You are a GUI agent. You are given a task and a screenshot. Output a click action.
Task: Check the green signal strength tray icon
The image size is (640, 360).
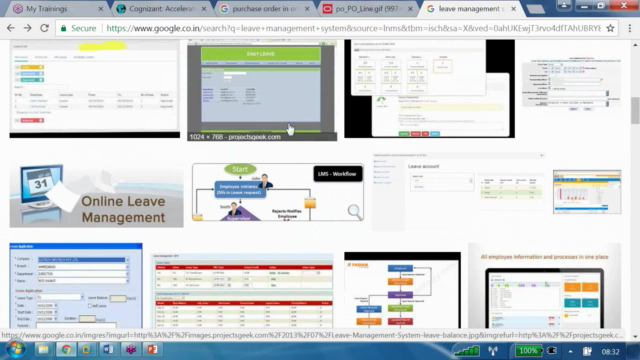pos(467,351)
